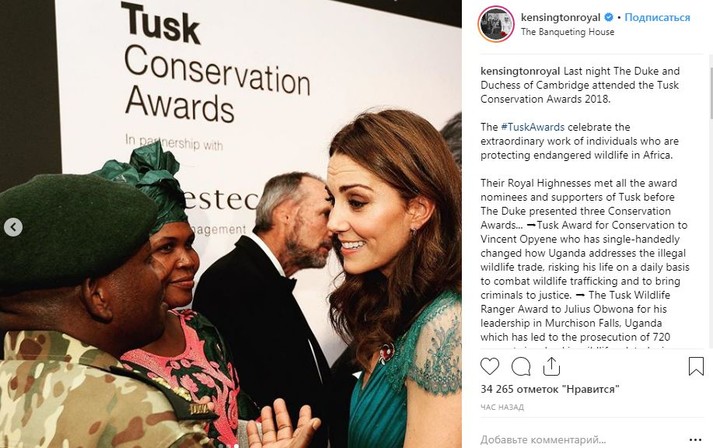Open The Banqueting House location link
713x448 pixels.
click(x=567, y=32)
